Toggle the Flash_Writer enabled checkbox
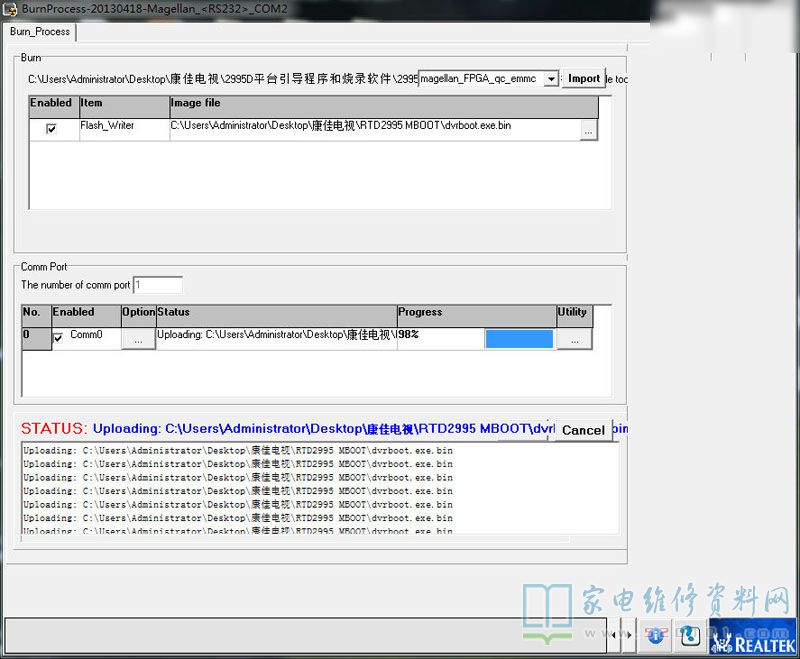Screen dimensions: 800x659 pyautogui.click(x=51, y=128)
